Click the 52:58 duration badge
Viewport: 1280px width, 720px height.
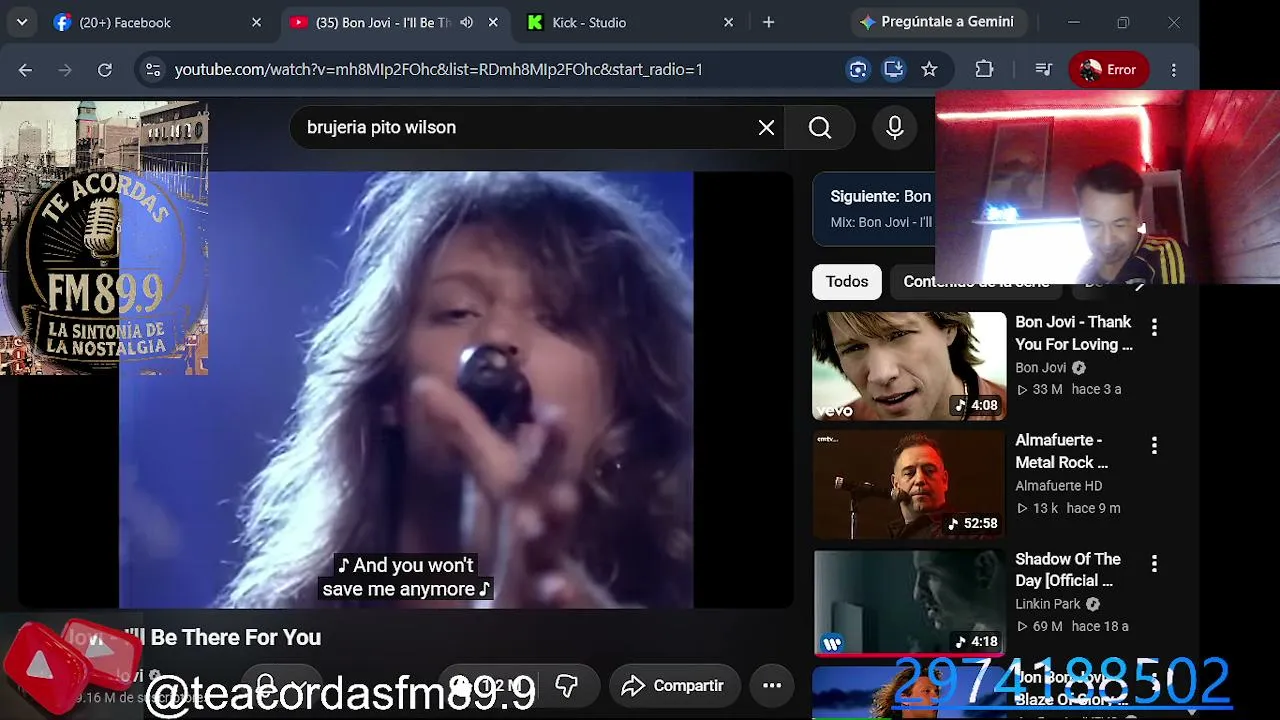point(973,523)
